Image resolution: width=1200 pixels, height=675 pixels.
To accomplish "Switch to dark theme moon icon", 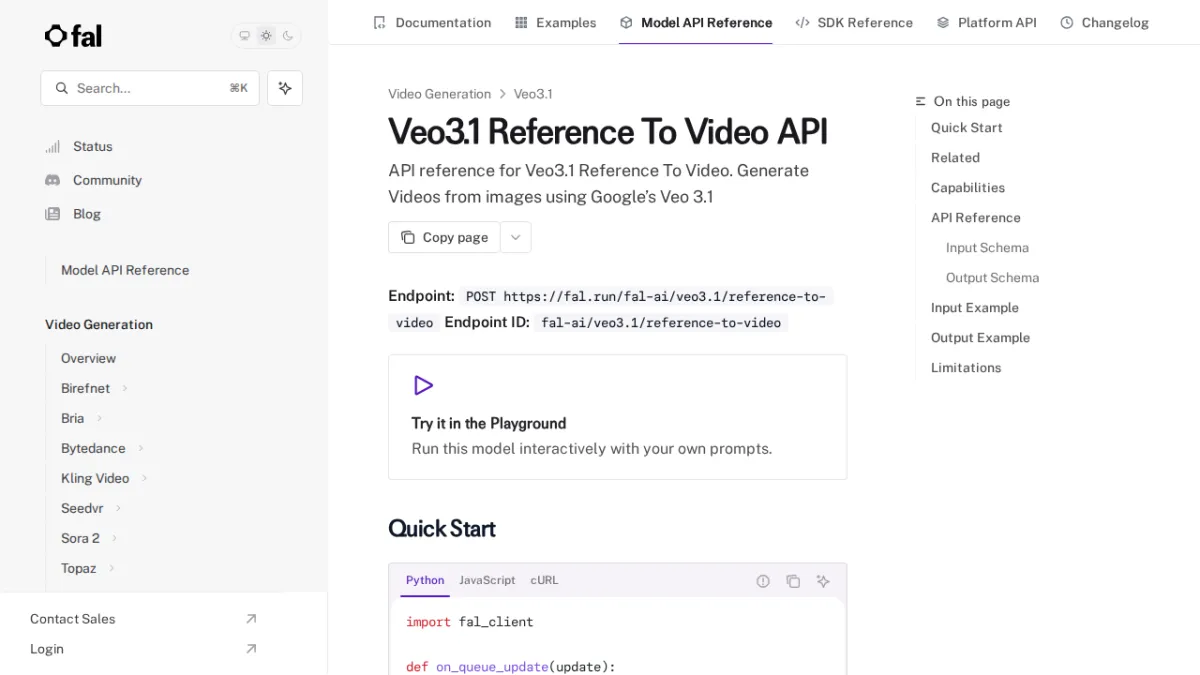I will click(288, 36).
